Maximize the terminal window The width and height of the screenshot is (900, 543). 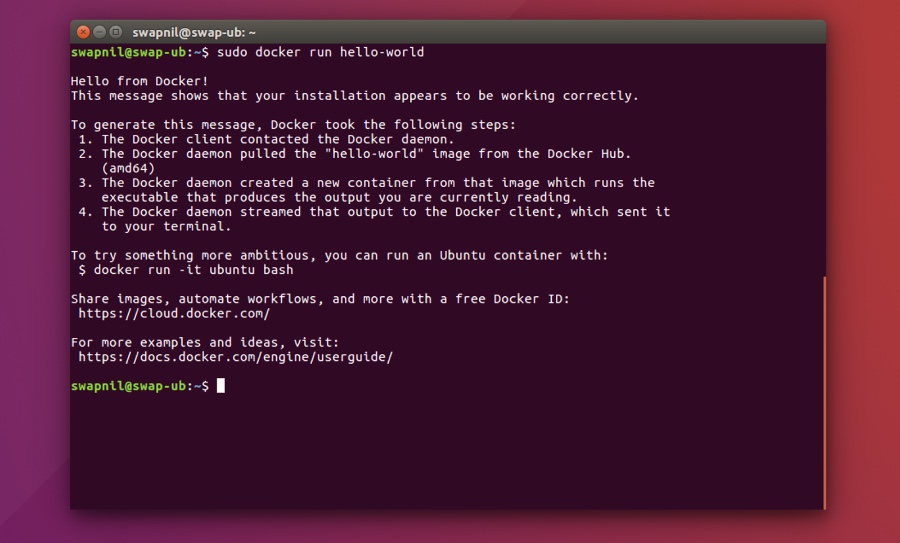(x=115, y=32)
